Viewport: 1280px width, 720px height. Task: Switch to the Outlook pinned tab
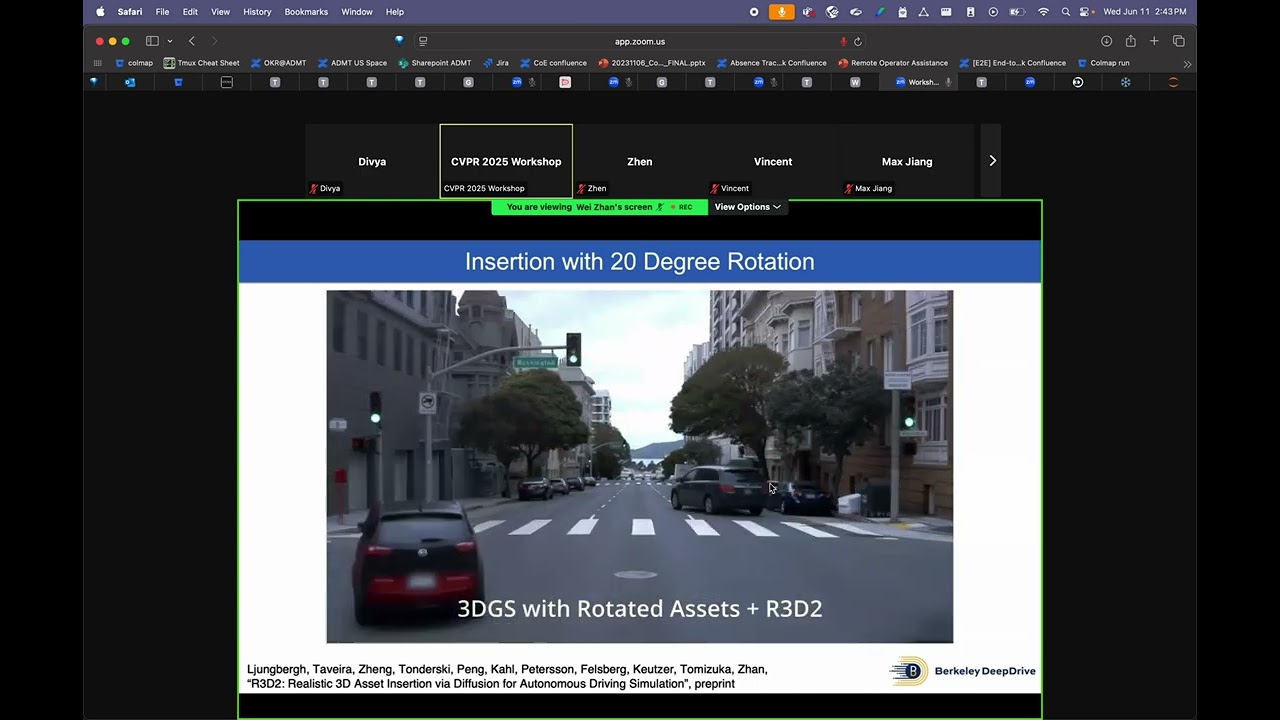[130, 82]
